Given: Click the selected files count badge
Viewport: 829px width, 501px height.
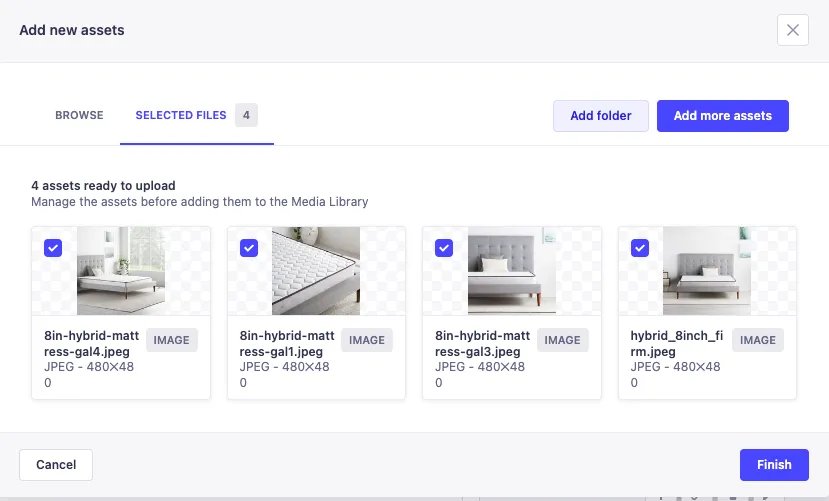Looking at the screenshot, I should (246, 116).
